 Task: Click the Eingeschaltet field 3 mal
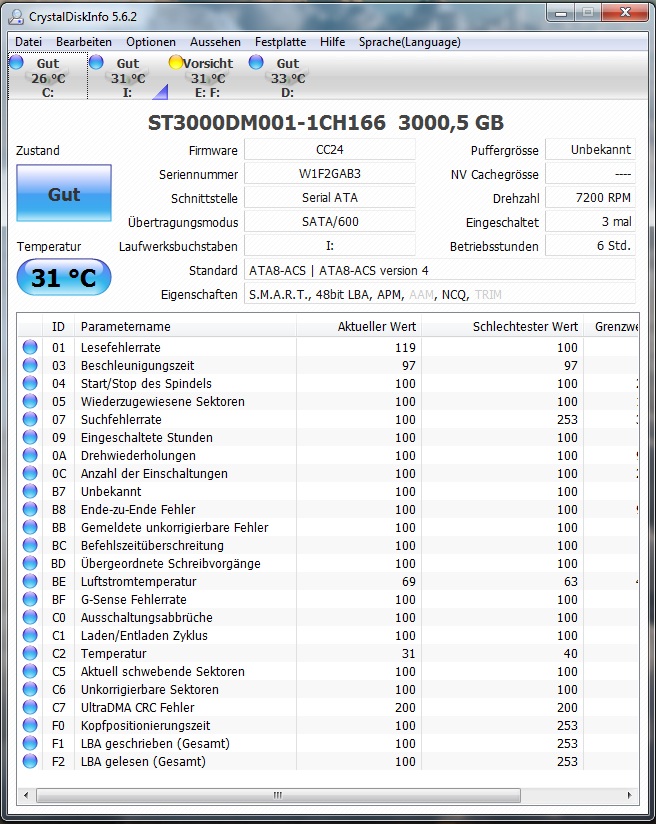[590, 222]
